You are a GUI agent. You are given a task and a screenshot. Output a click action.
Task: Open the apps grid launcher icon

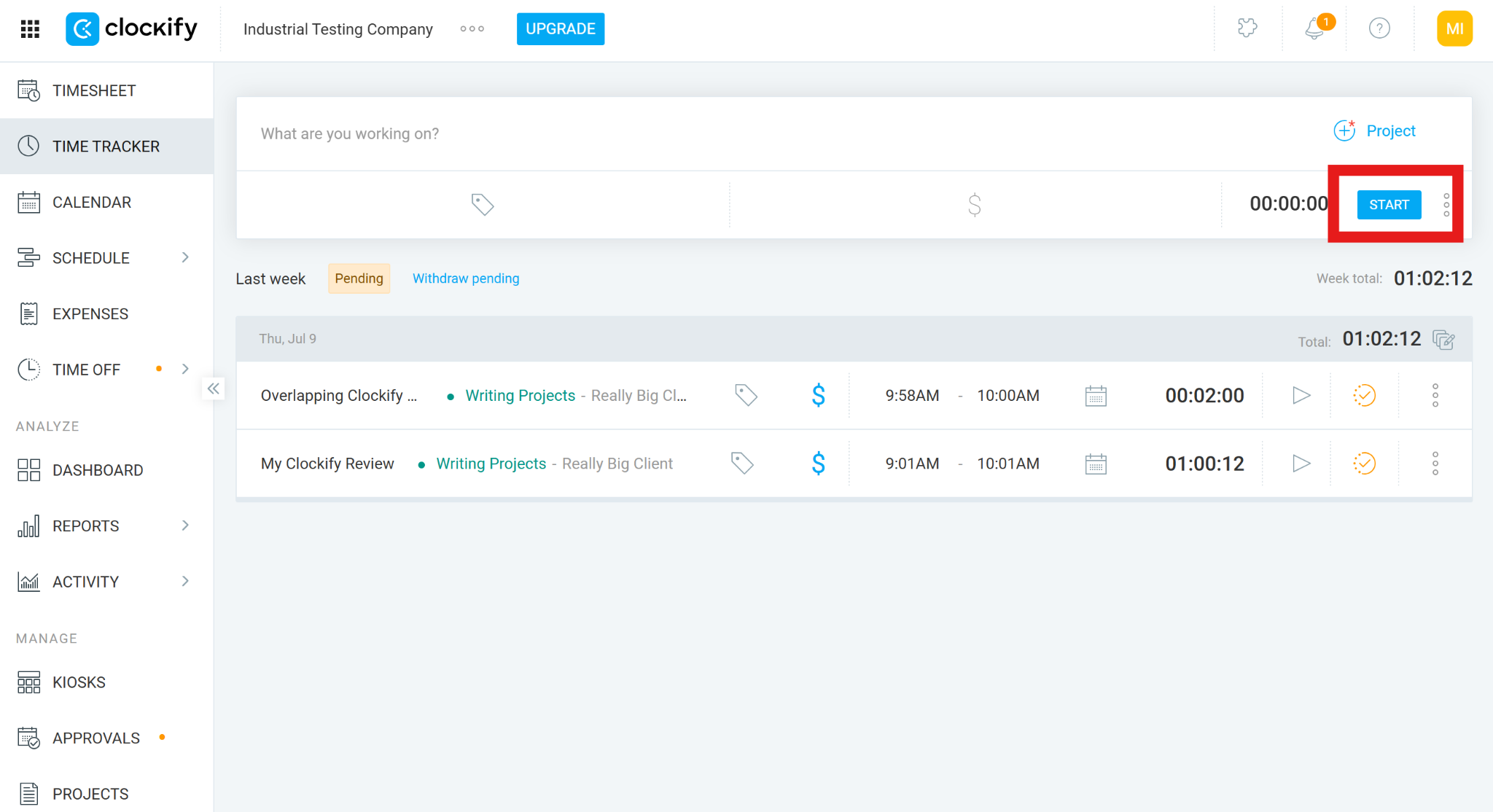click(x=30, y=29)
